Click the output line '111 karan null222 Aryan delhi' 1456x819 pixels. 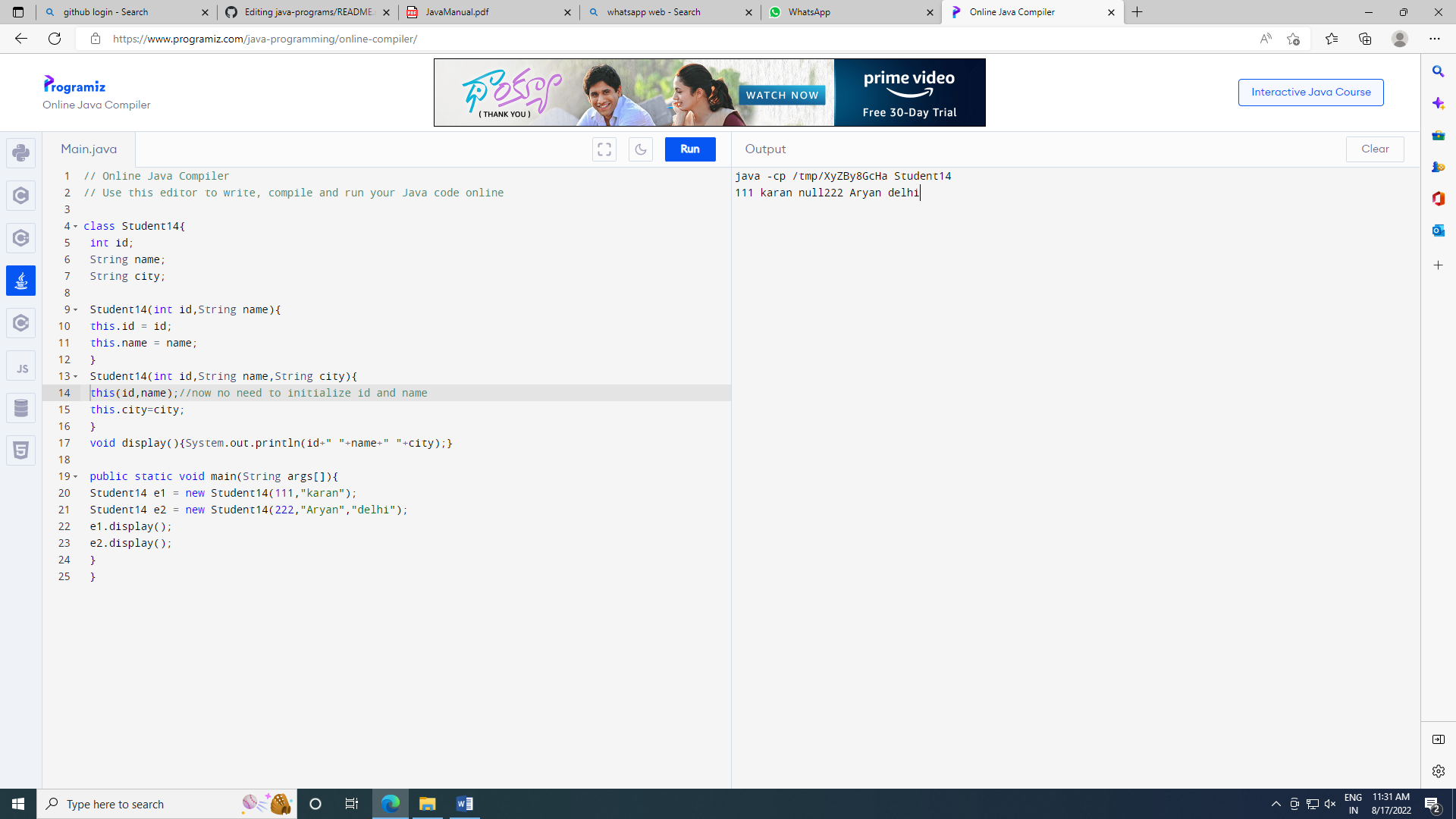[827, 193]
